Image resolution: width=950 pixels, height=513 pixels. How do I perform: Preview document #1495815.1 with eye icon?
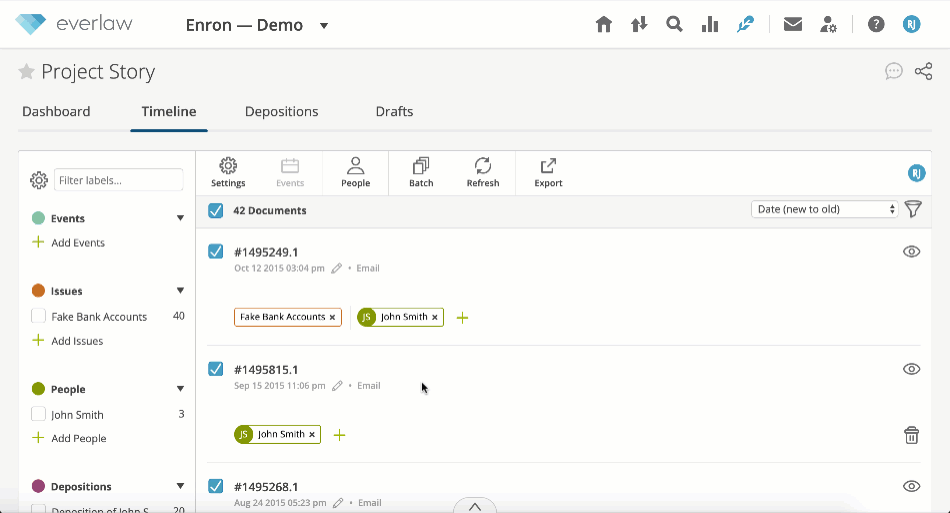911,369
